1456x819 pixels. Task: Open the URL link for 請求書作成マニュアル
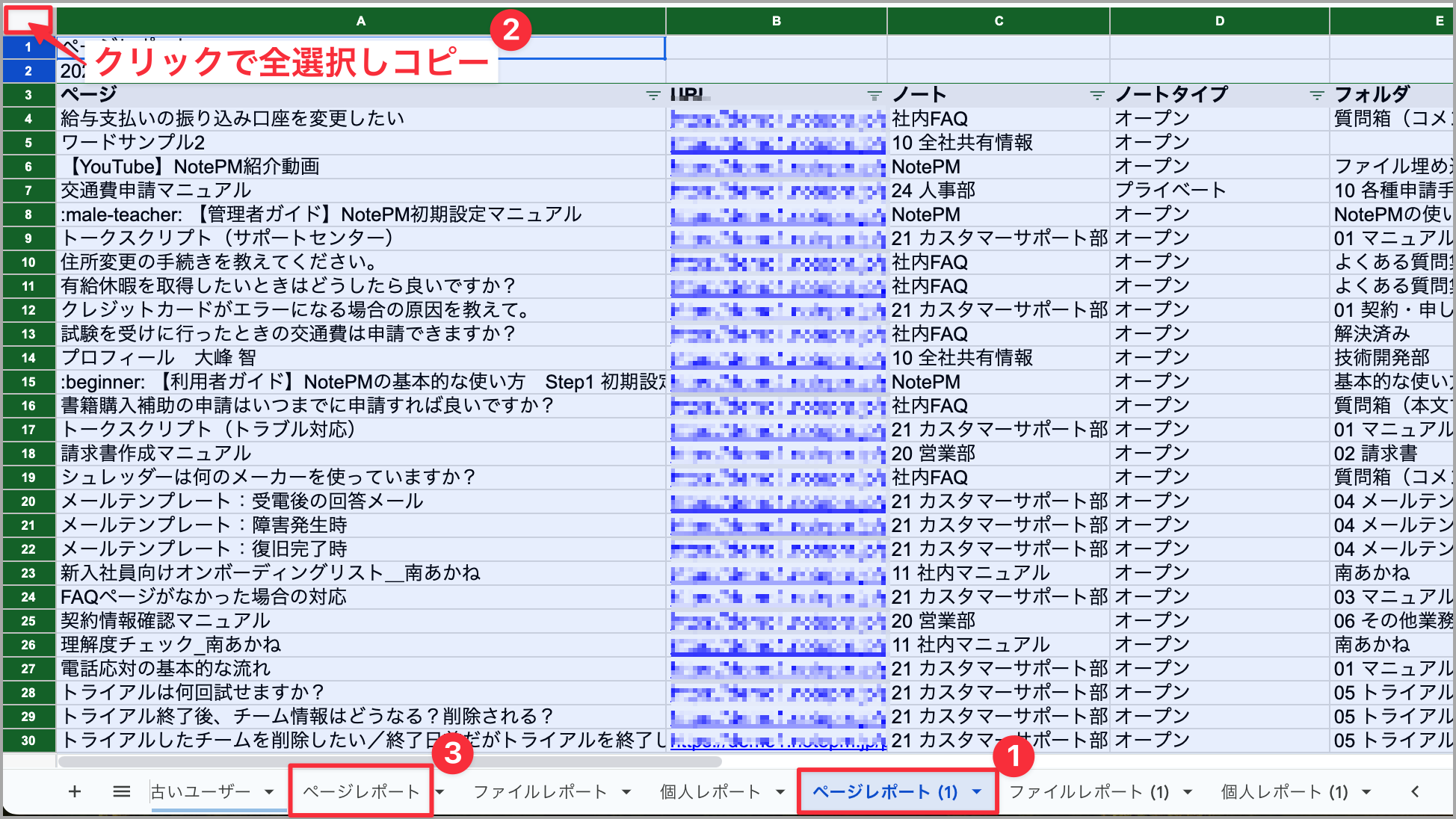click(x=777, y=454)
